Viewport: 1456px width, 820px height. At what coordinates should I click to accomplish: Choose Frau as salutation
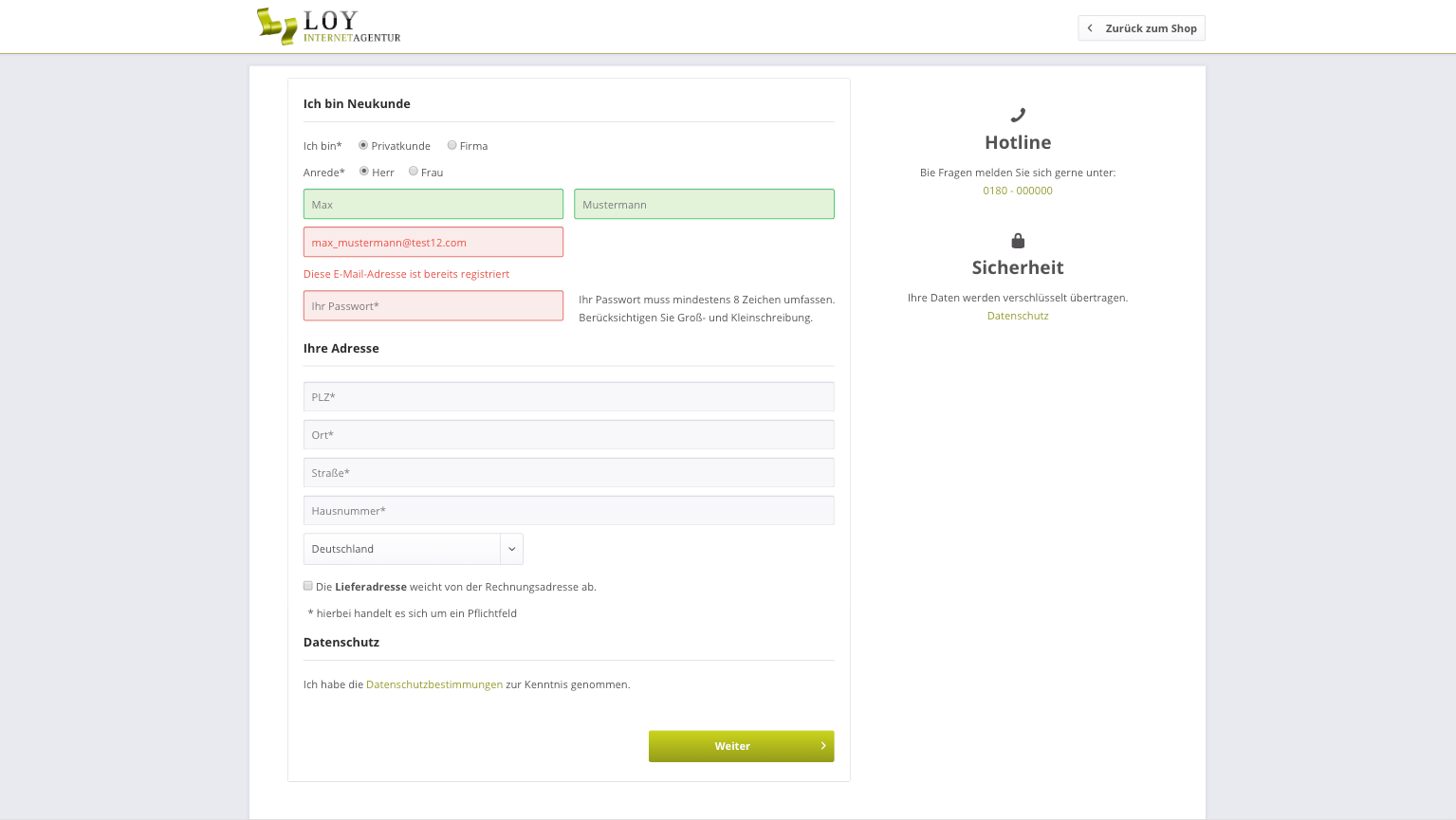pyautogui.click(x=414, y=172)
